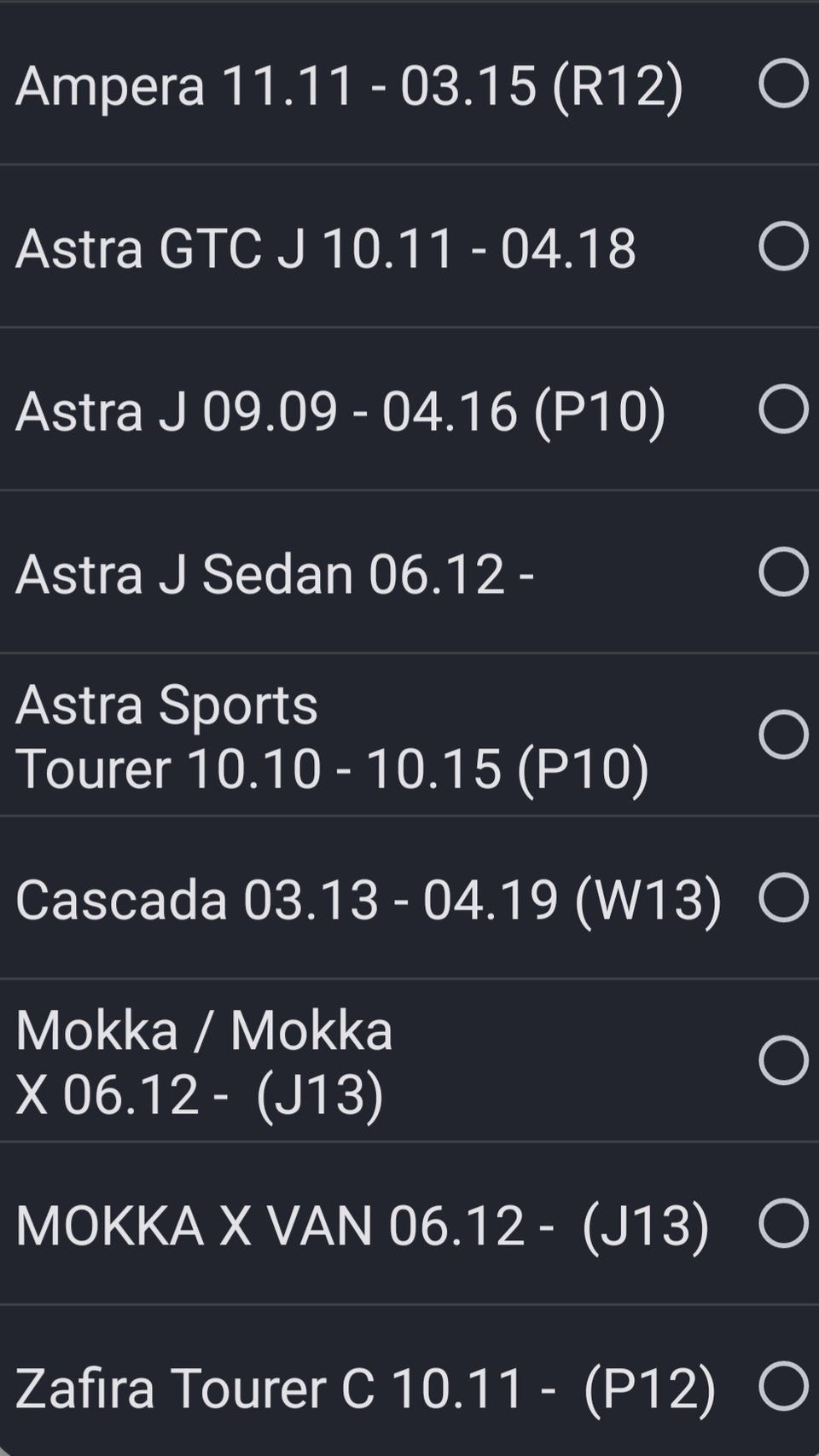Click the Zafira Tourer C 10.11 (P12) label

364,1389
